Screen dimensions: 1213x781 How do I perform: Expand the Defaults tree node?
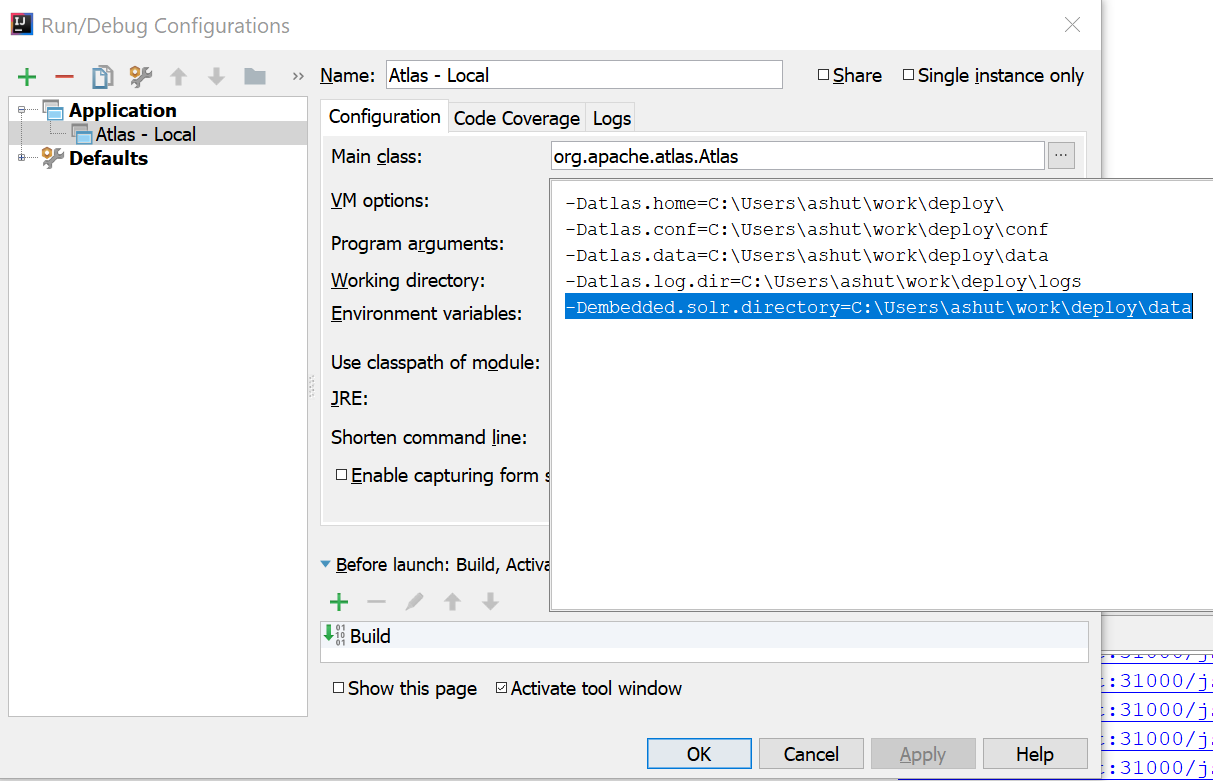click(x=21, y=158)
